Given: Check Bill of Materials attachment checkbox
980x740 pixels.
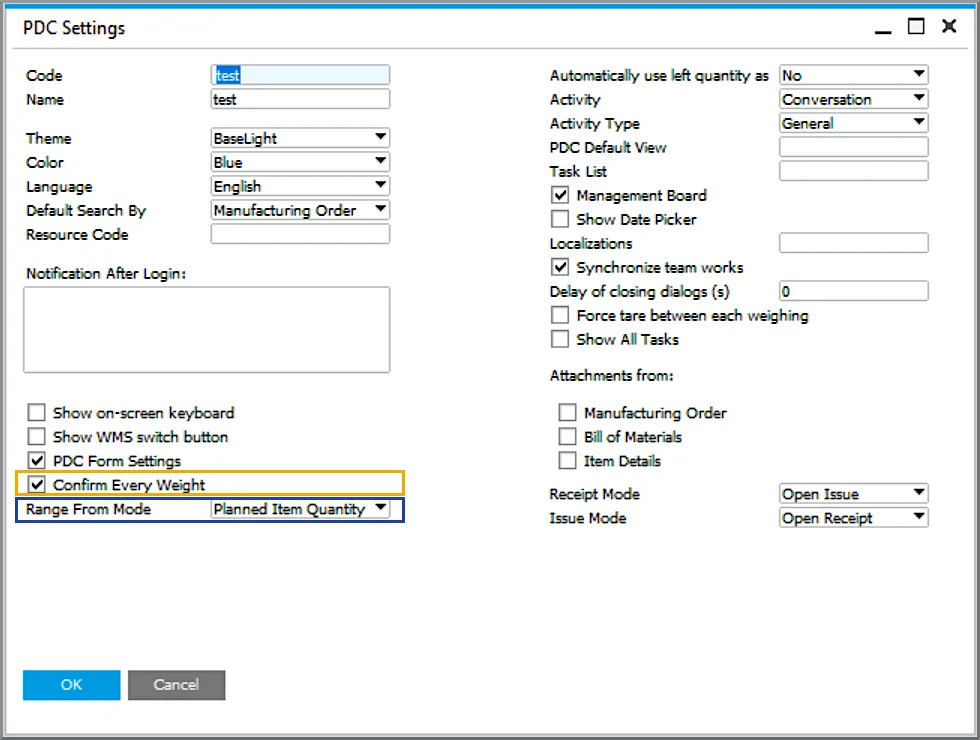Looking at the screenshot, I should (x=568, y=436).
